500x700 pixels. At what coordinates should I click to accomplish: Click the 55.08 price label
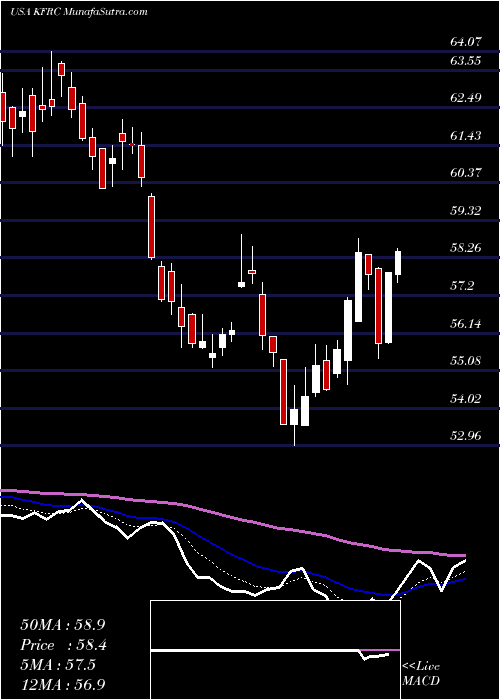point(466,361)
